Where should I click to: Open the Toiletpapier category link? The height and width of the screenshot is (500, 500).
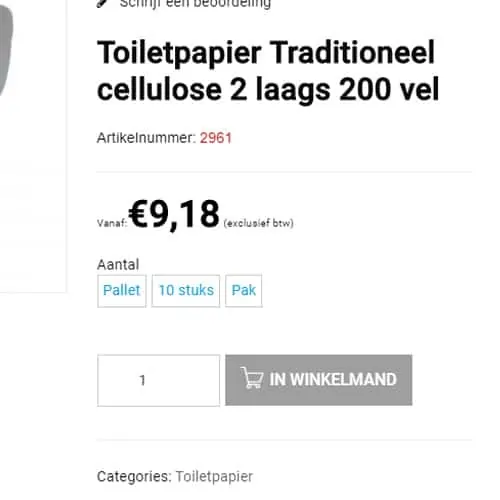tap(214, 476)
